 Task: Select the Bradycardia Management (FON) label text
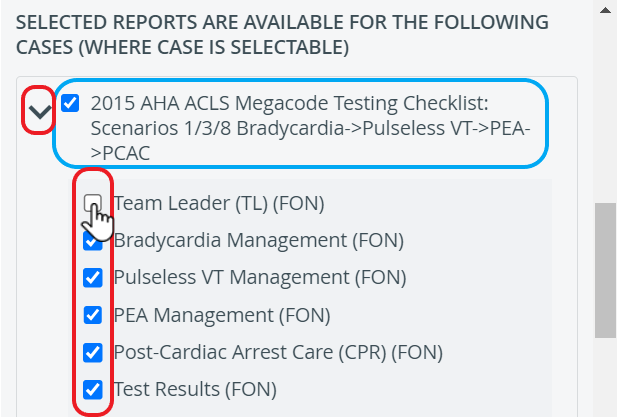click(259, 240)
